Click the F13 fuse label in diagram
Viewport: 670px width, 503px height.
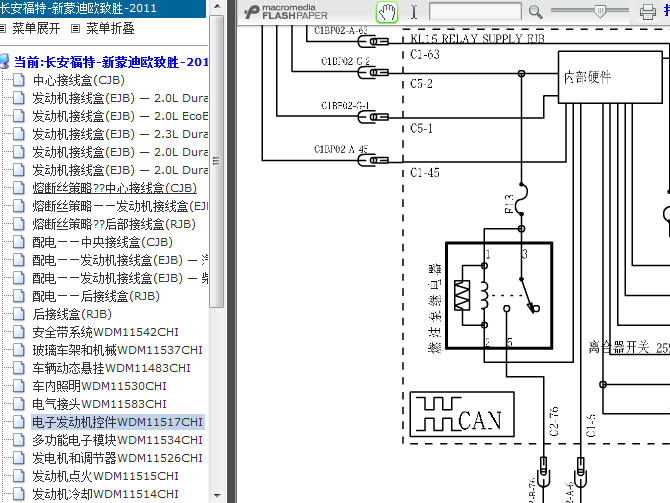509,204
